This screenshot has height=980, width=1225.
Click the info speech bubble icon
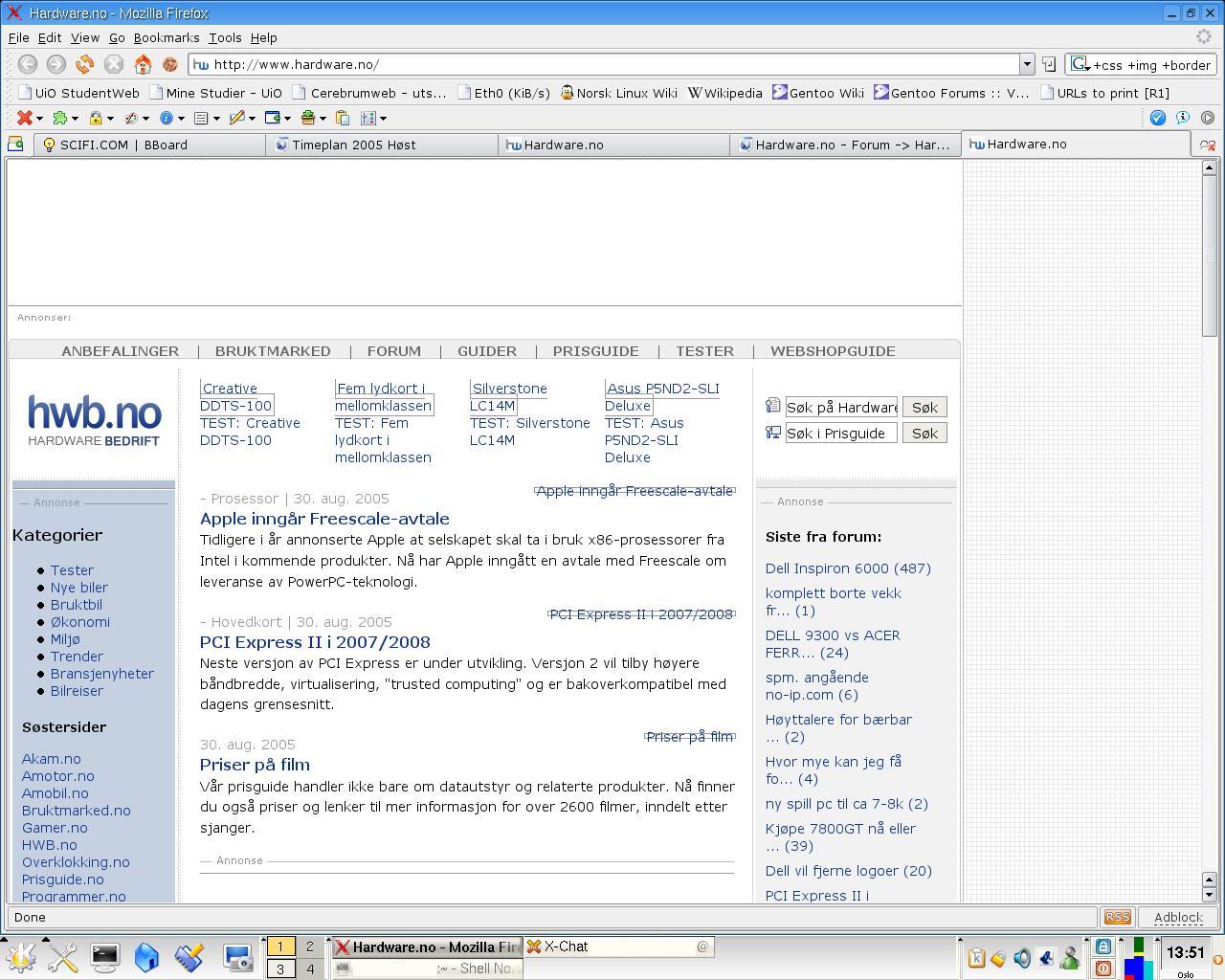pyautogui.click(x=1183, y=118)
